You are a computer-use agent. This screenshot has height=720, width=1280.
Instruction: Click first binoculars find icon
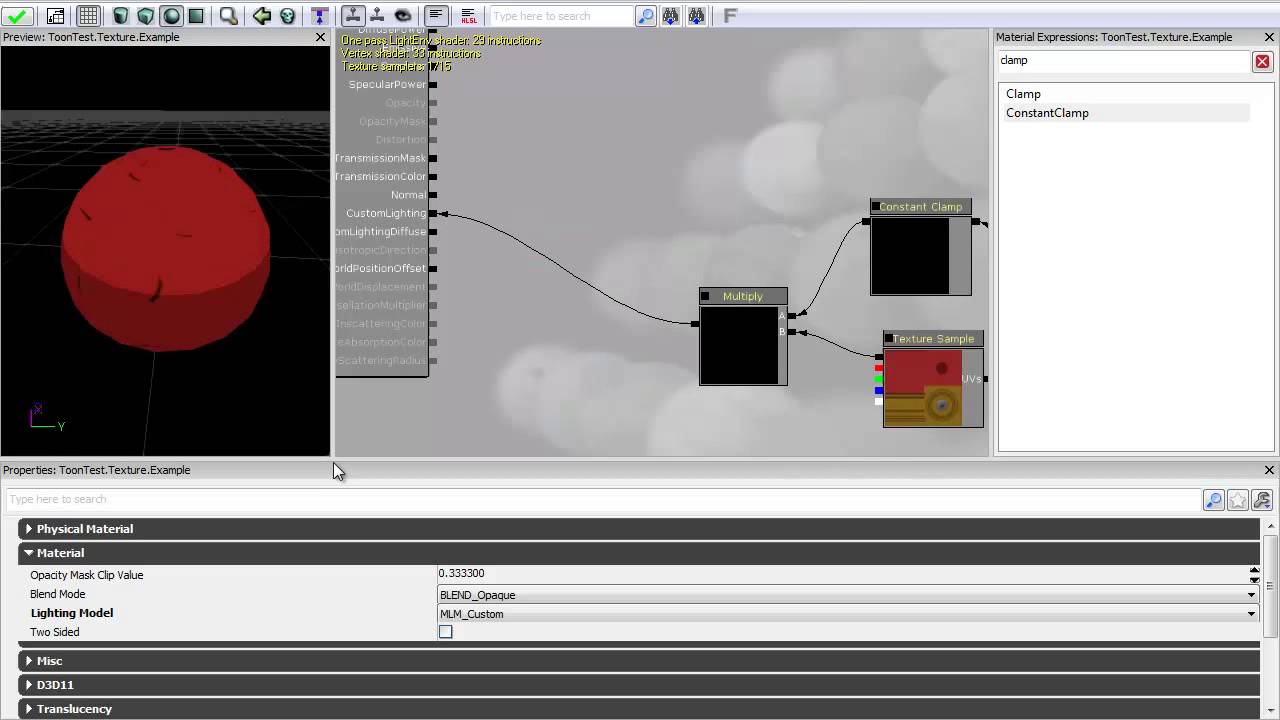(x=671, y=16)
